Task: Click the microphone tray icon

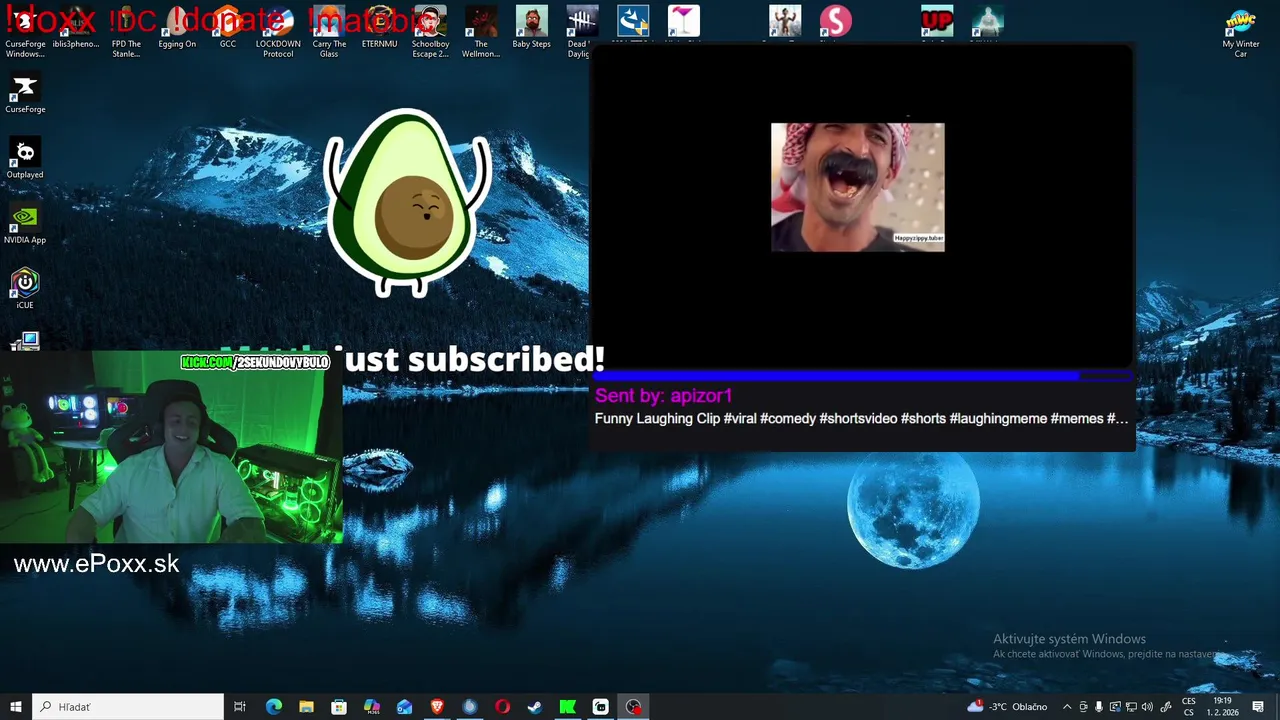Action: point(1099,707)
